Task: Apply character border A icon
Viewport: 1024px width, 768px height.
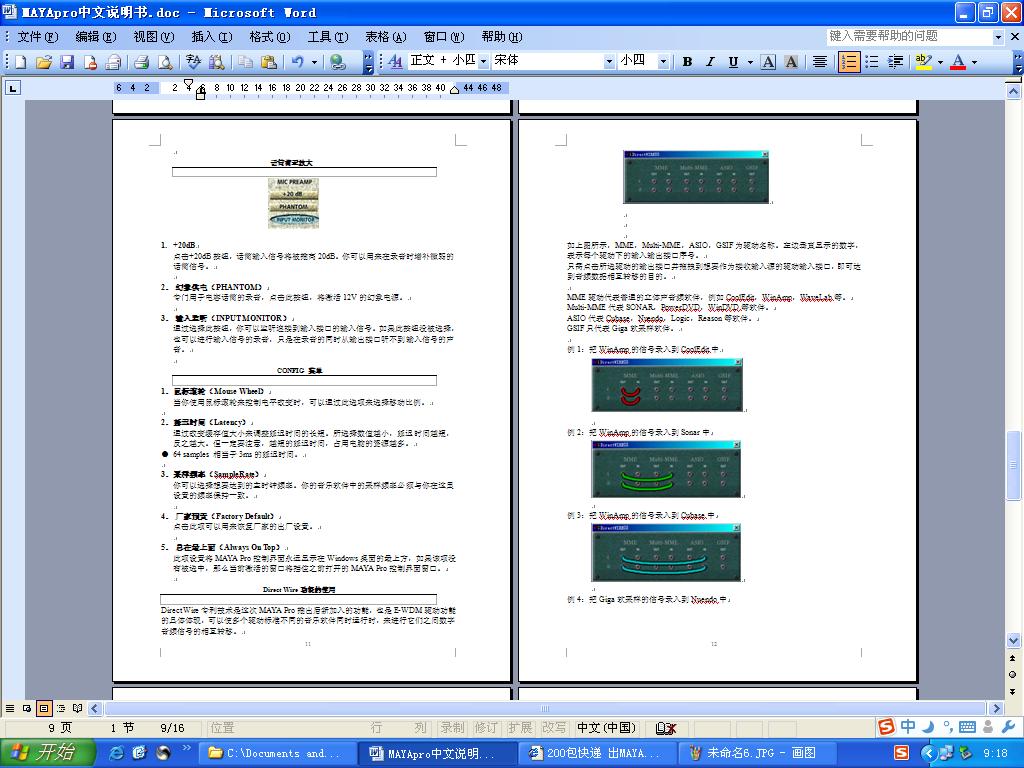Action: pyautogui.click(x=769, y=62)
